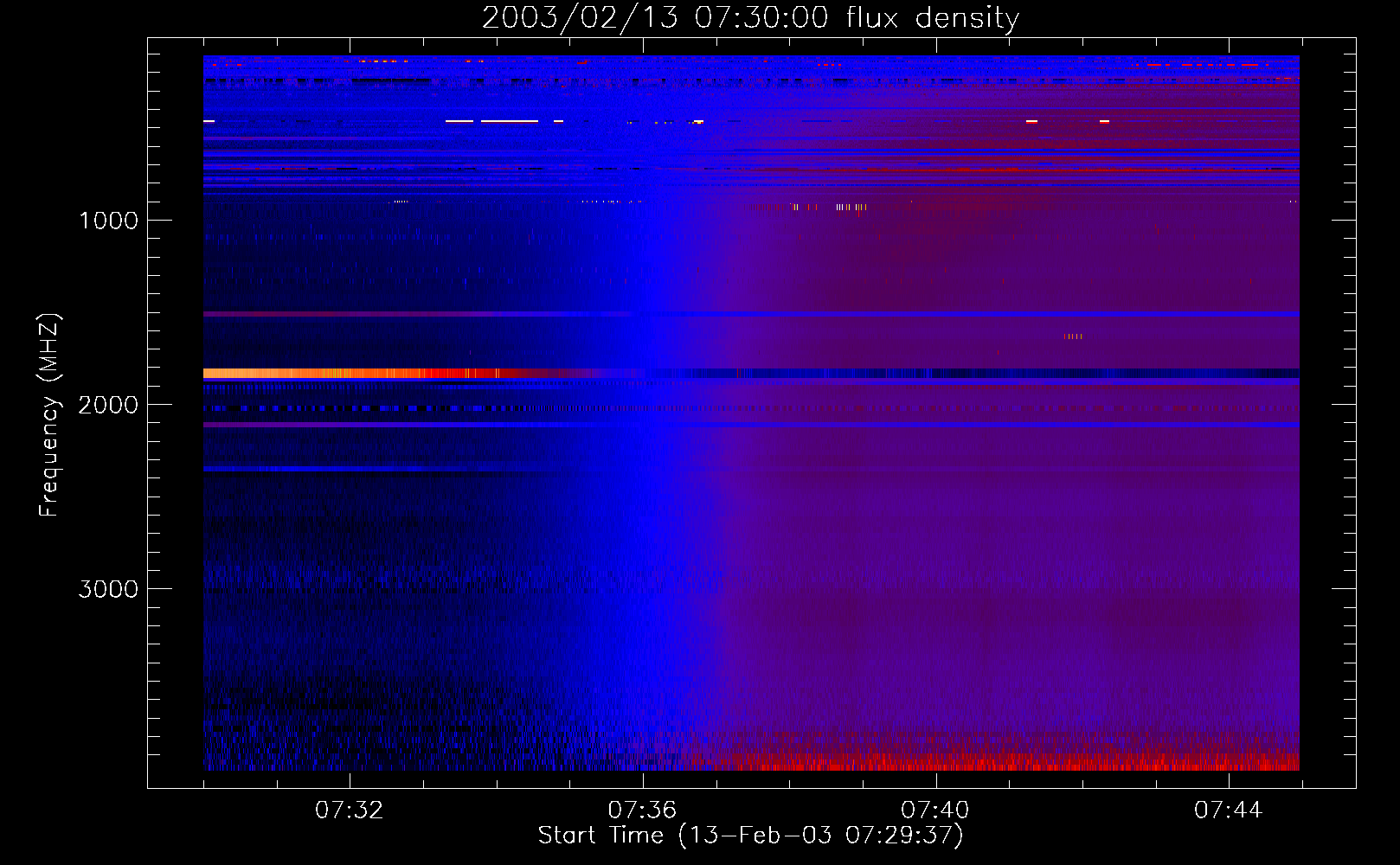Viewport: 1400px width, 865px height.
Task: Click the plot title '2003/02/13 07:30:00 flux density'
Action: (x=750, y=18)
